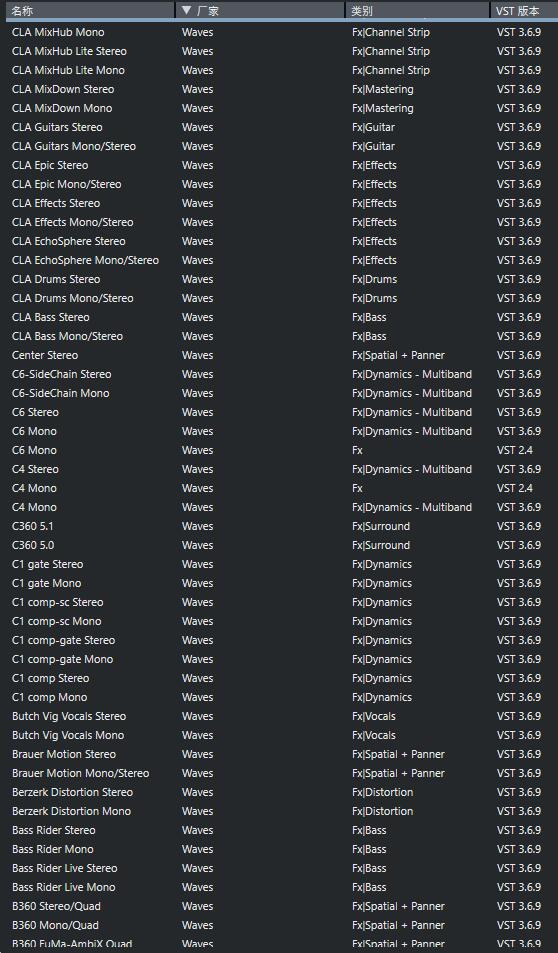558x953 pixels.
Task: Select CLA MixDown Stereo row
Action: pos(282,89)
